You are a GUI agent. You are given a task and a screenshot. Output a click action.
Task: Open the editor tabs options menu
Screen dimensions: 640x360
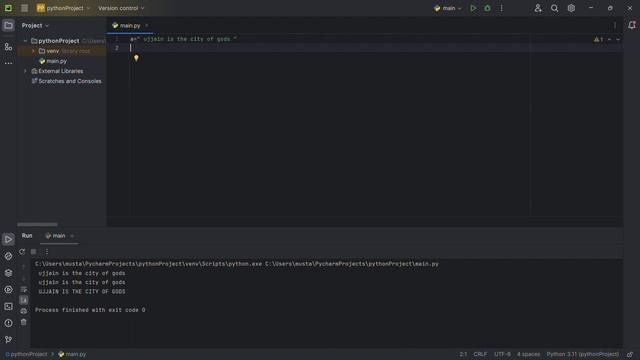[x=615, y=25]
